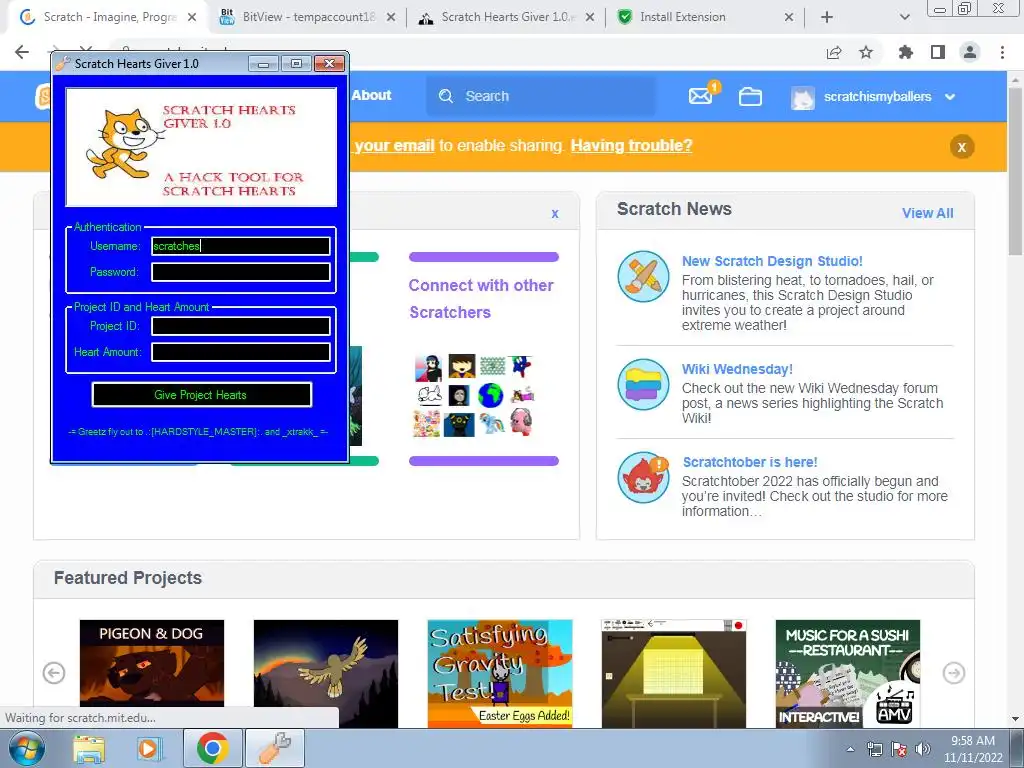Open the Scratch messages envelope icon
The width and height of the screenshot is (1024, 768).
[700, 97]
